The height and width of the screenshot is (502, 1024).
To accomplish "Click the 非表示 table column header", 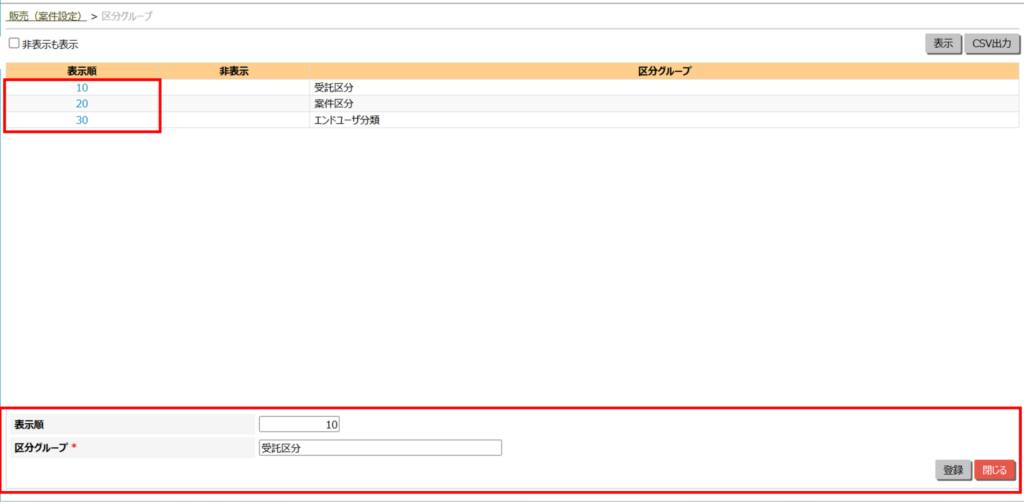I will click(233, 71).
